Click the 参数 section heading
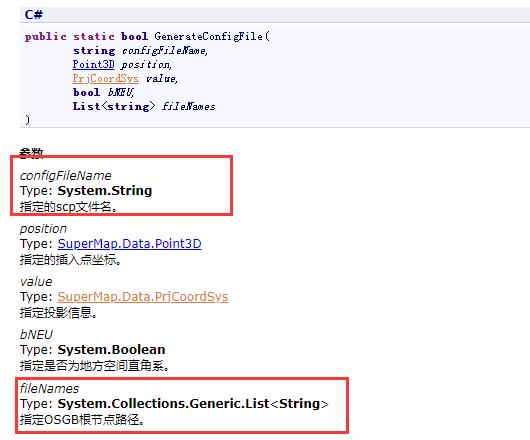Screen dimensions: 530x440 [x=31, y=153]
